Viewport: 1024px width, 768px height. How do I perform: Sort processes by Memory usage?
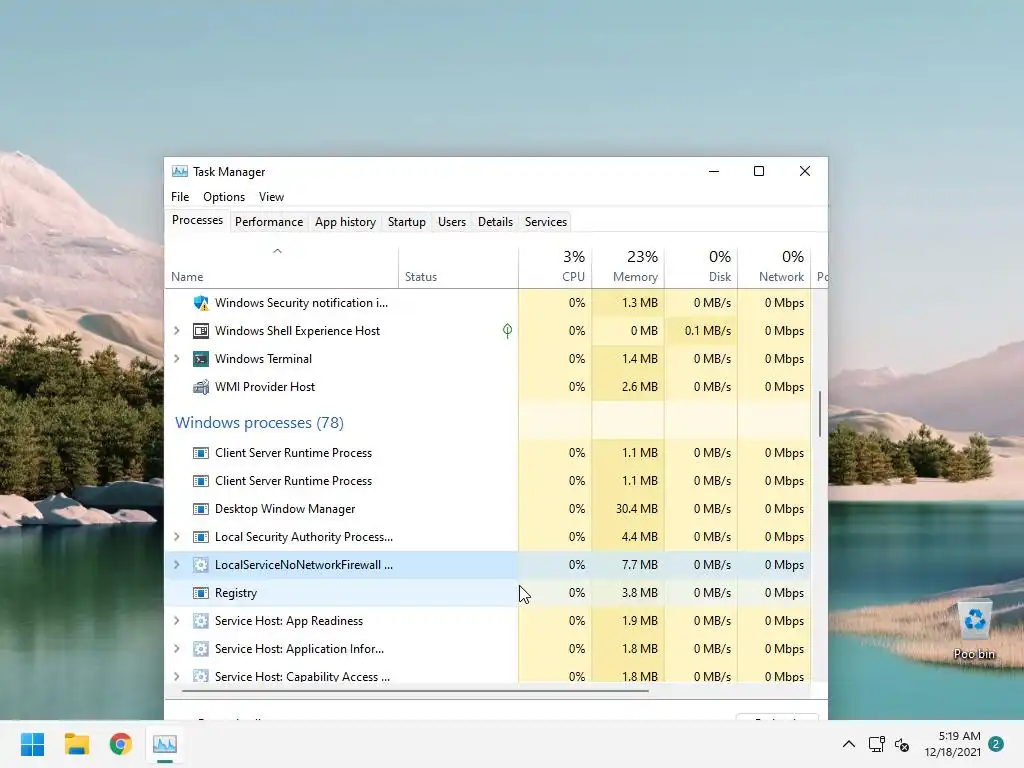(x=628, y=268)
